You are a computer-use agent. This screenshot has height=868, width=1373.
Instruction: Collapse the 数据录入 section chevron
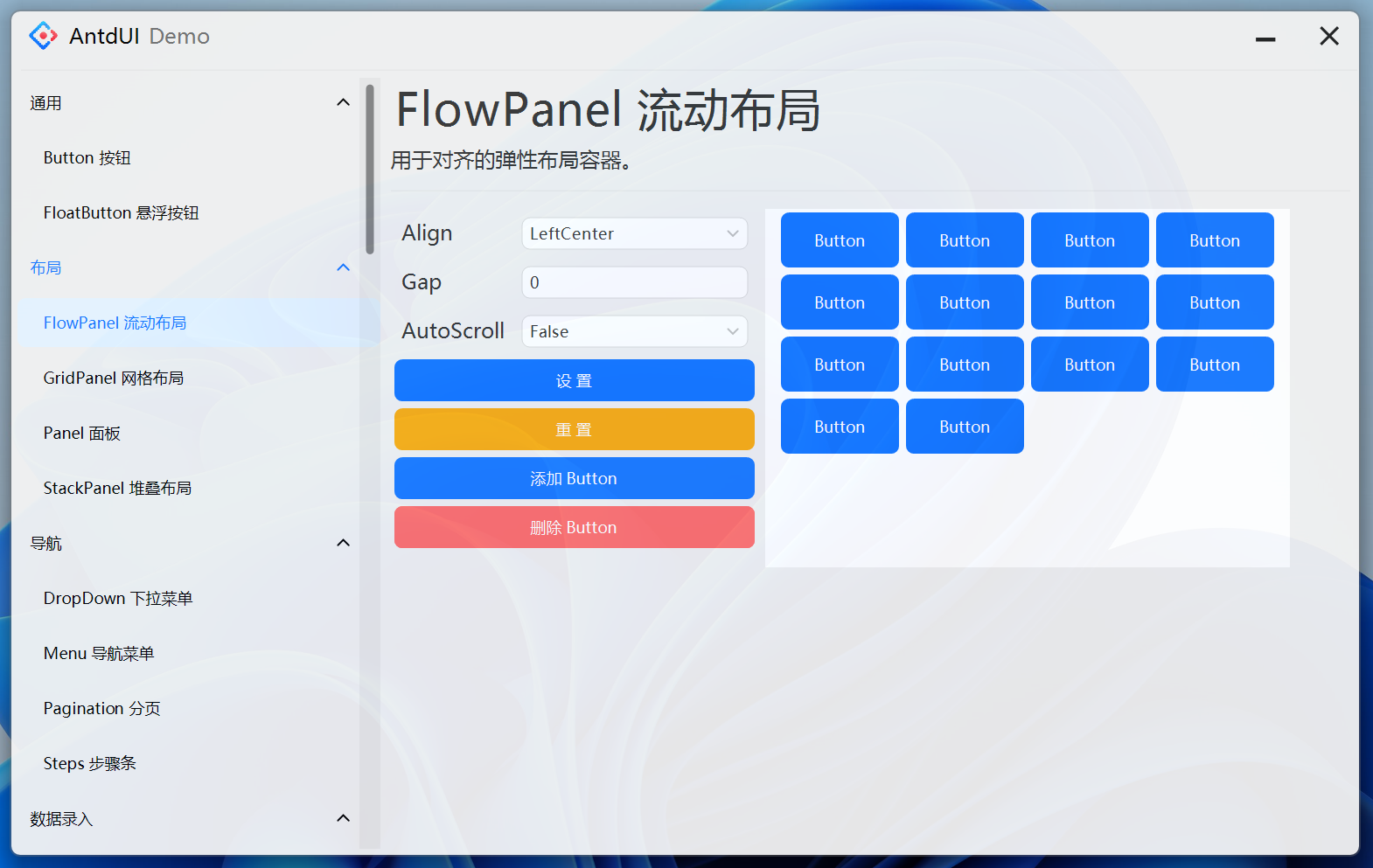click(x=343, y=818)
